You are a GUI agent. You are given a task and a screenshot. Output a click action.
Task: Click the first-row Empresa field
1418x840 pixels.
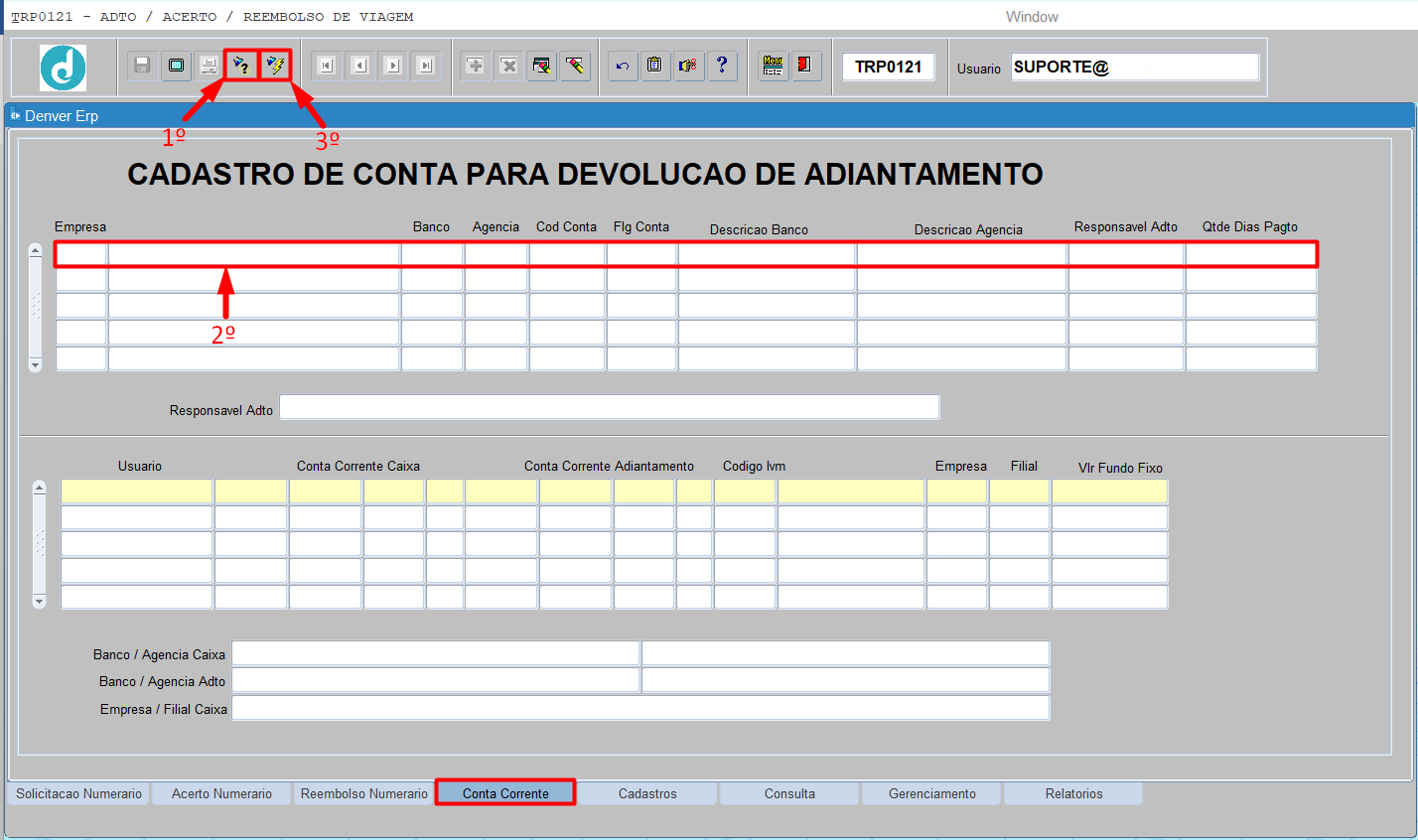(x=80, y=254)
